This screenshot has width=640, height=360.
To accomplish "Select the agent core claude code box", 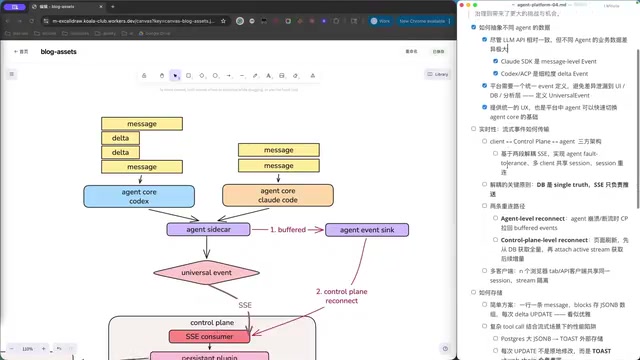I will pyautogui.click(x=278, y=195).
